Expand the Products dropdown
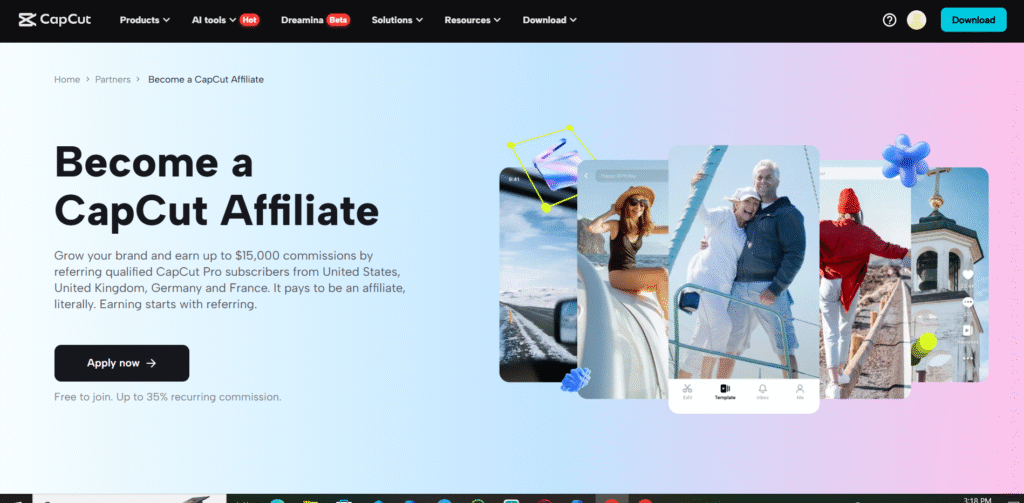The image size is (1024, 503). (144, 20)
